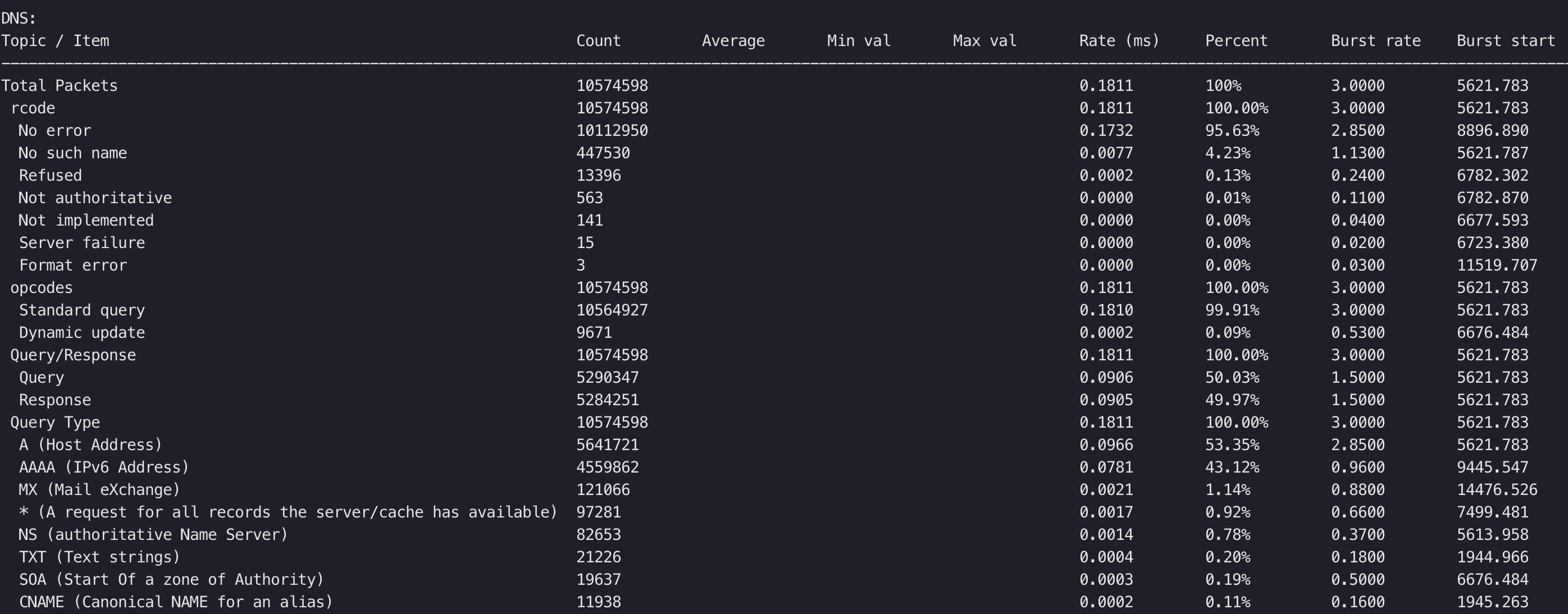The height and width of the screenshot is (614, 1568).
Task: Click the Query Type tree item
Action: [x=55, y=422]
